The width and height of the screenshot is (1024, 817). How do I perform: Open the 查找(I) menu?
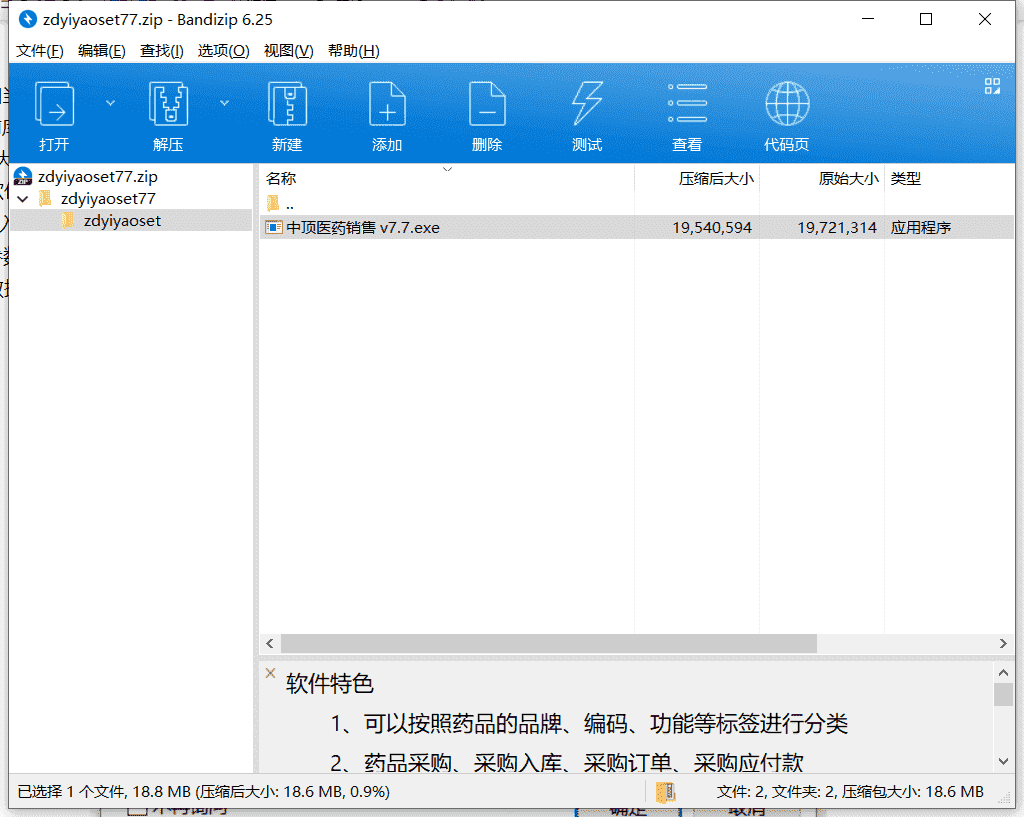(161, 51)
